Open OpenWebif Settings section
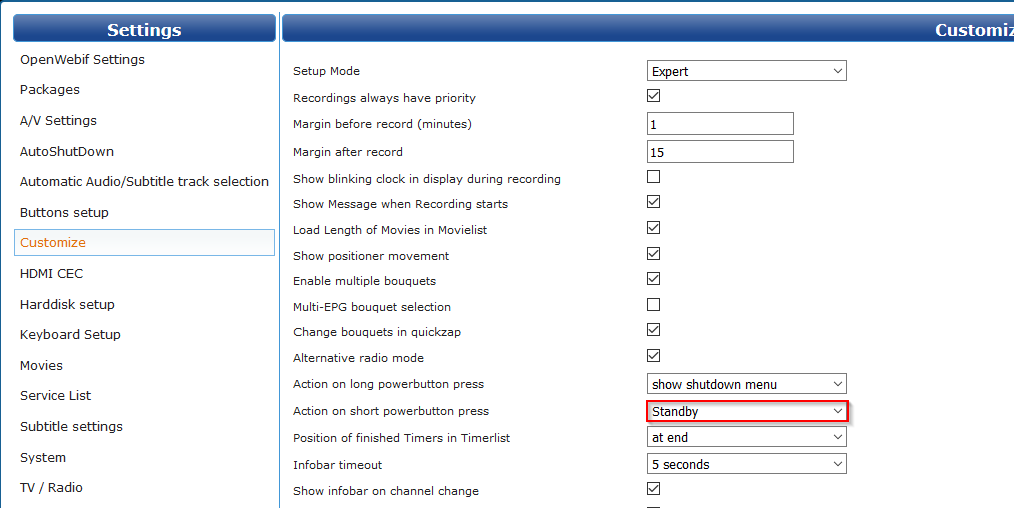Screen dimensions: 1014x508 tap(82, 59)
